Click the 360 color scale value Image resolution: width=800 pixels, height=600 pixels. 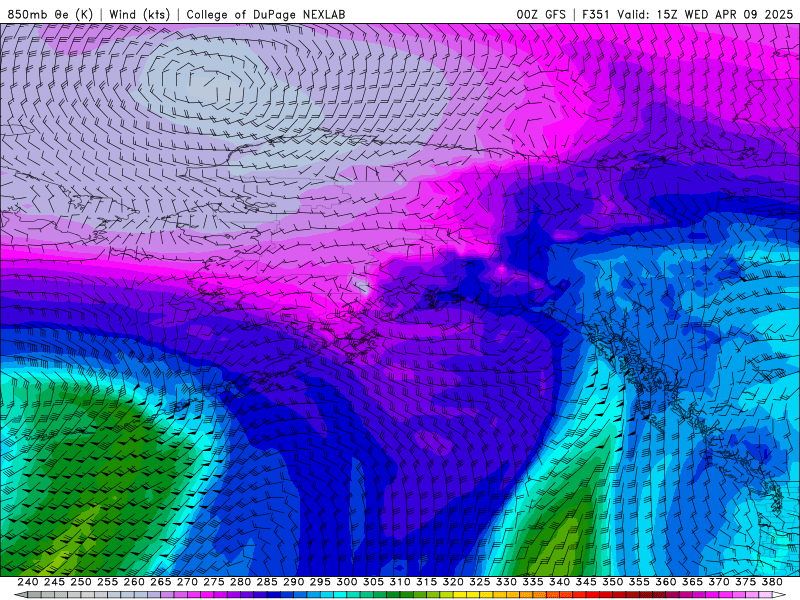pos(665,582)
